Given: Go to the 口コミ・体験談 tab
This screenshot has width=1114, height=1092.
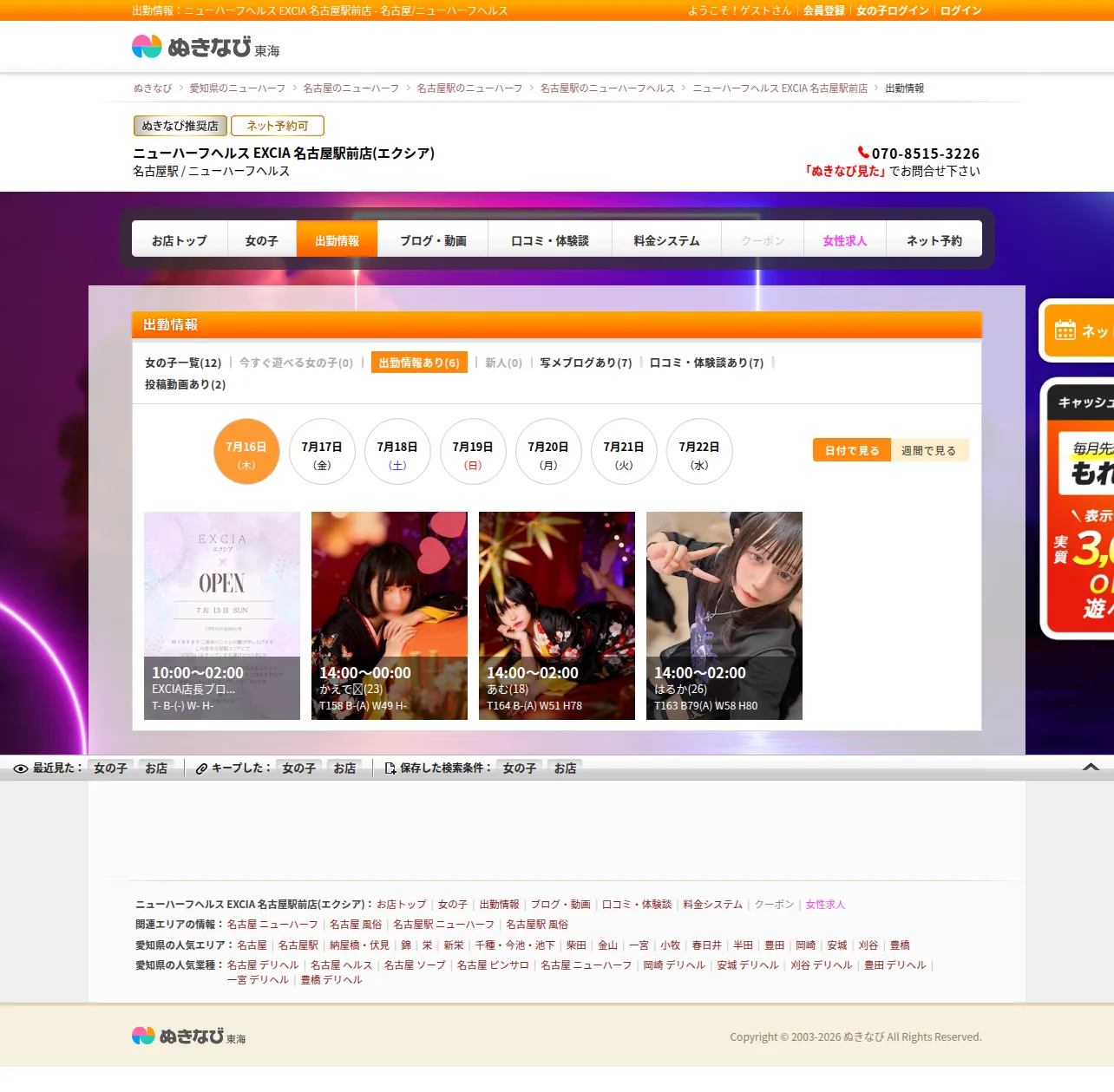Looking at the screenshot, I should (550, 240).
